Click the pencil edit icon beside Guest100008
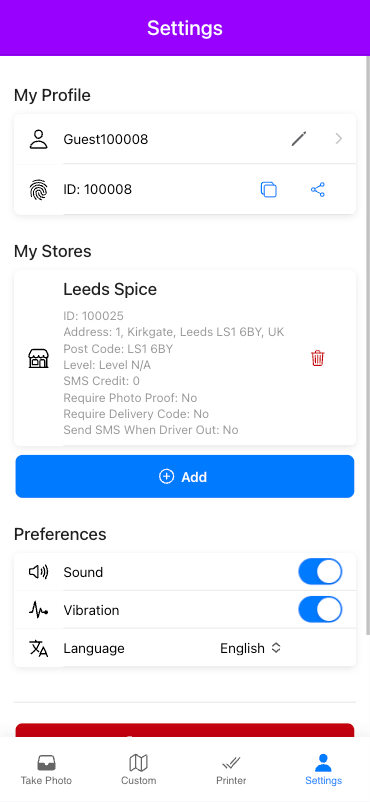Screen dimensions: 370x802 [299, 139]
